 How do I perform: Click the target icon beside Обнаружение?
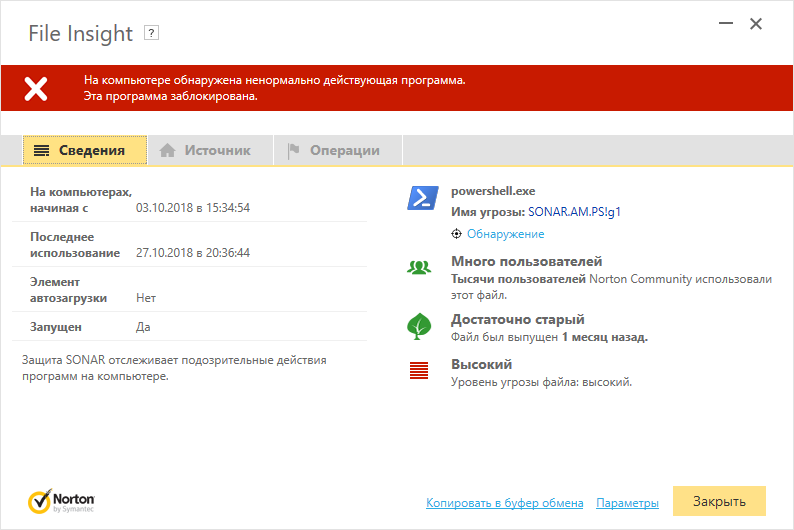tap(456, 234)
